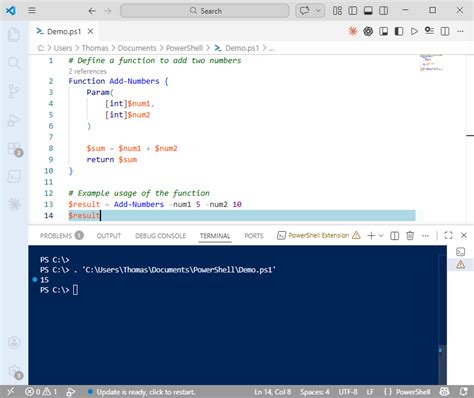Open the Source Control view
474x398 pixels.
pyautogui.click(x=14, y=91)
